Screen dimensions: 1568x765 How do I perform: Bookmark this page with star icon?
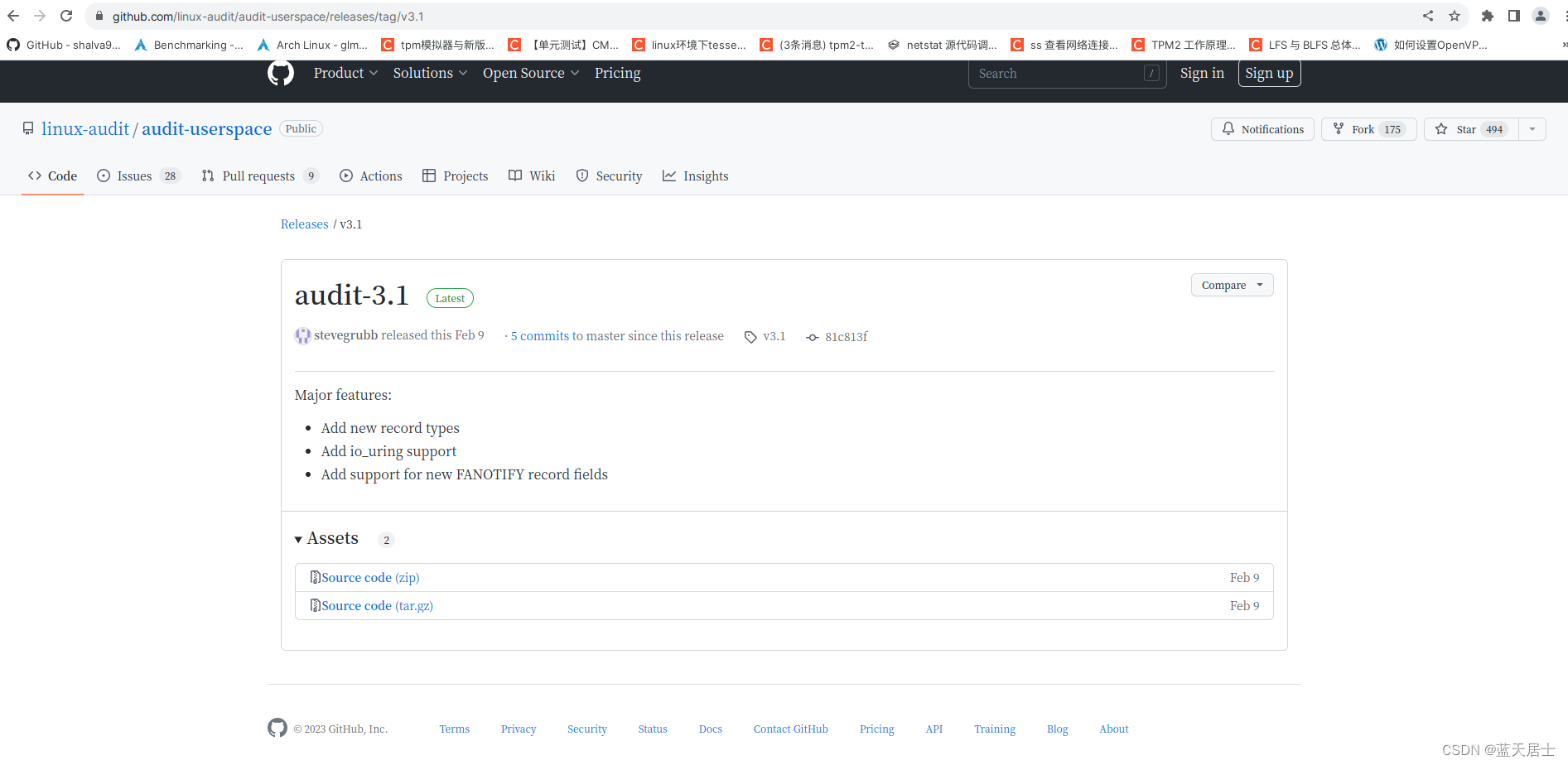pos(1455,16)
